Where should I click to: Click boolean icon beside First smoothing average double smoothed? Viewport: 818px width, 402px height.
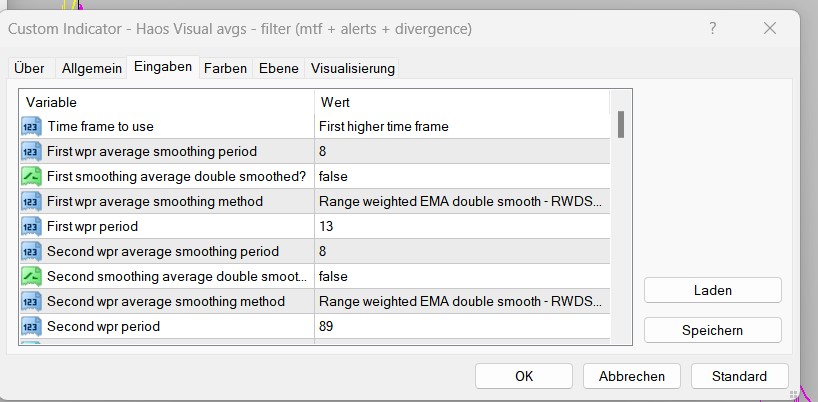(31, 177)
